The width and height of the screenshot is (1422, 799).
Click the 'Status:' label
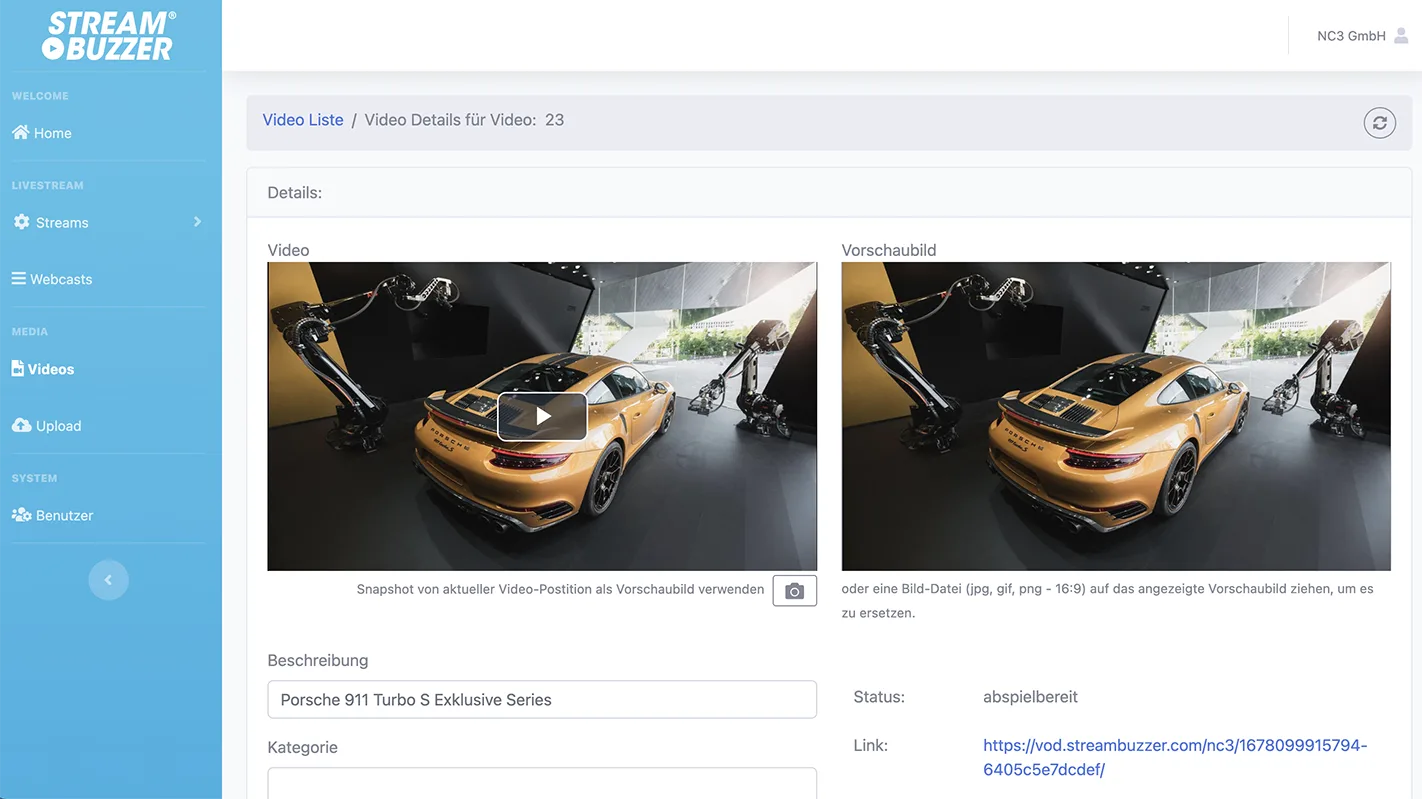click(x=879, y=697)
